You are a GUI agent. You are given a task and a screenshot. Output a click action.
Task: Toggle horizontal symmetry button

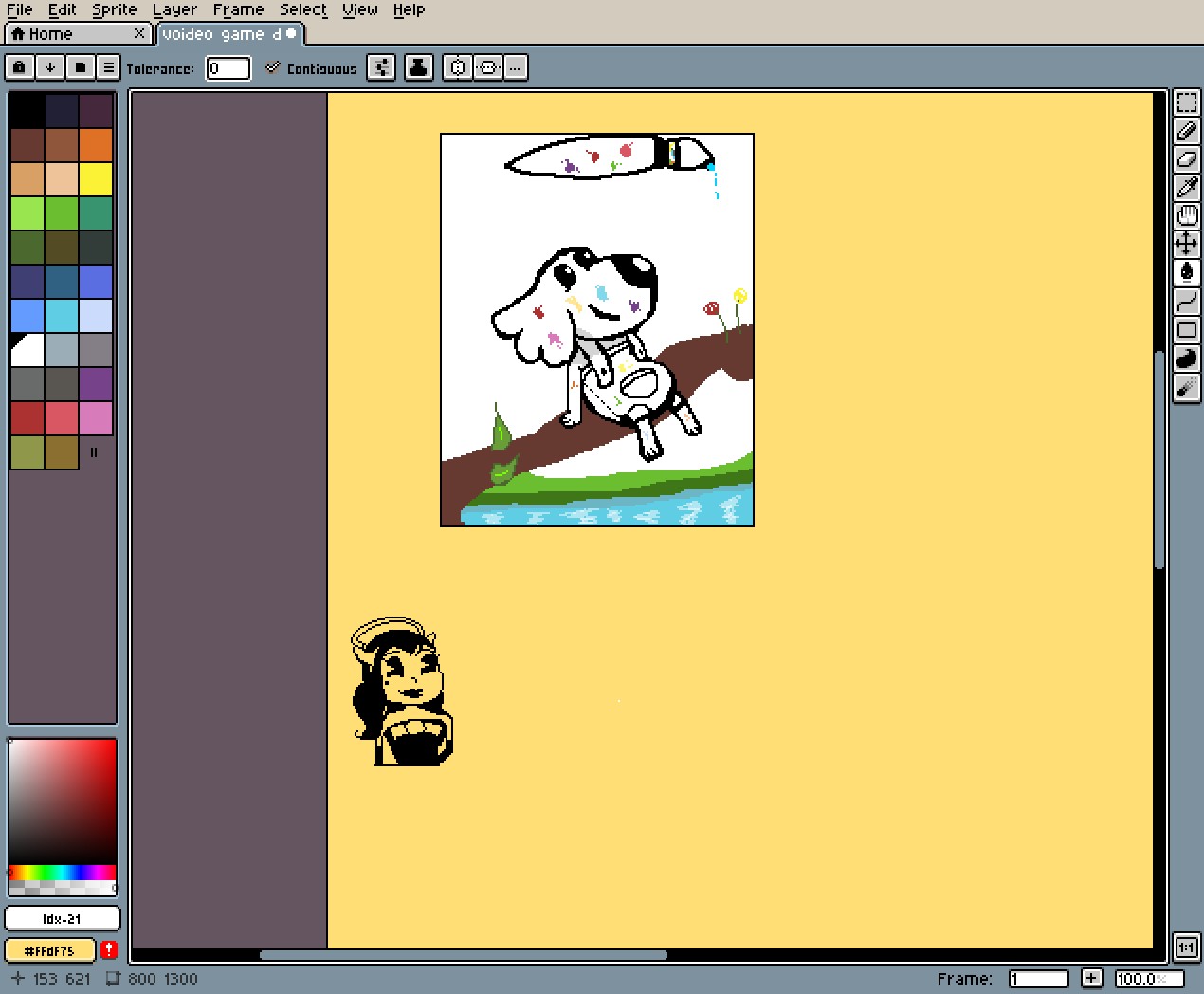pos(457,67)
